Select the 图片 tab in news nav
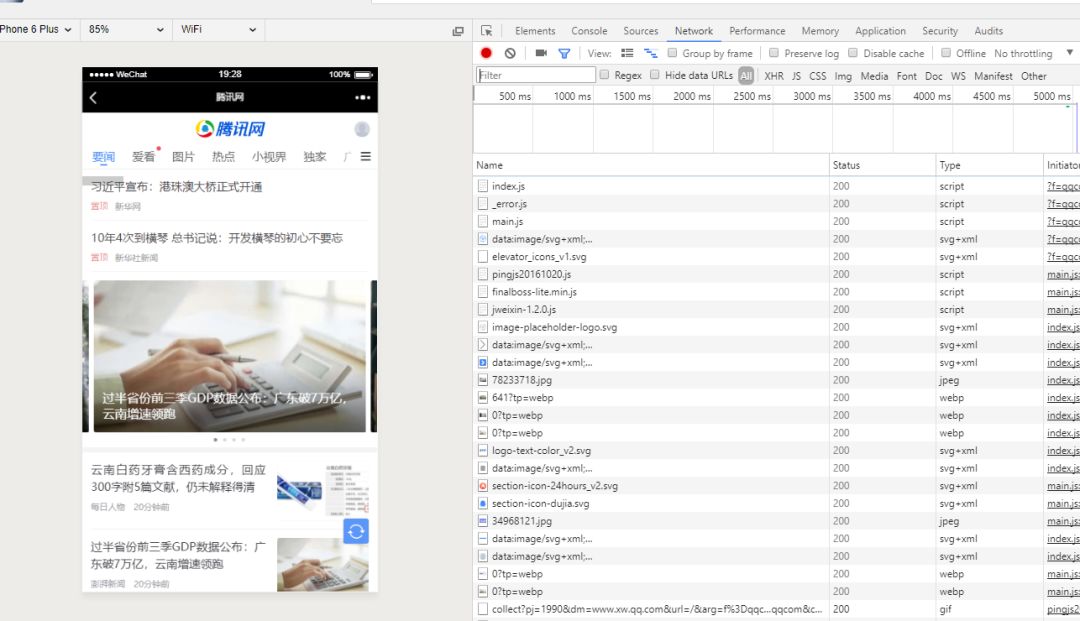 (183, 156)
